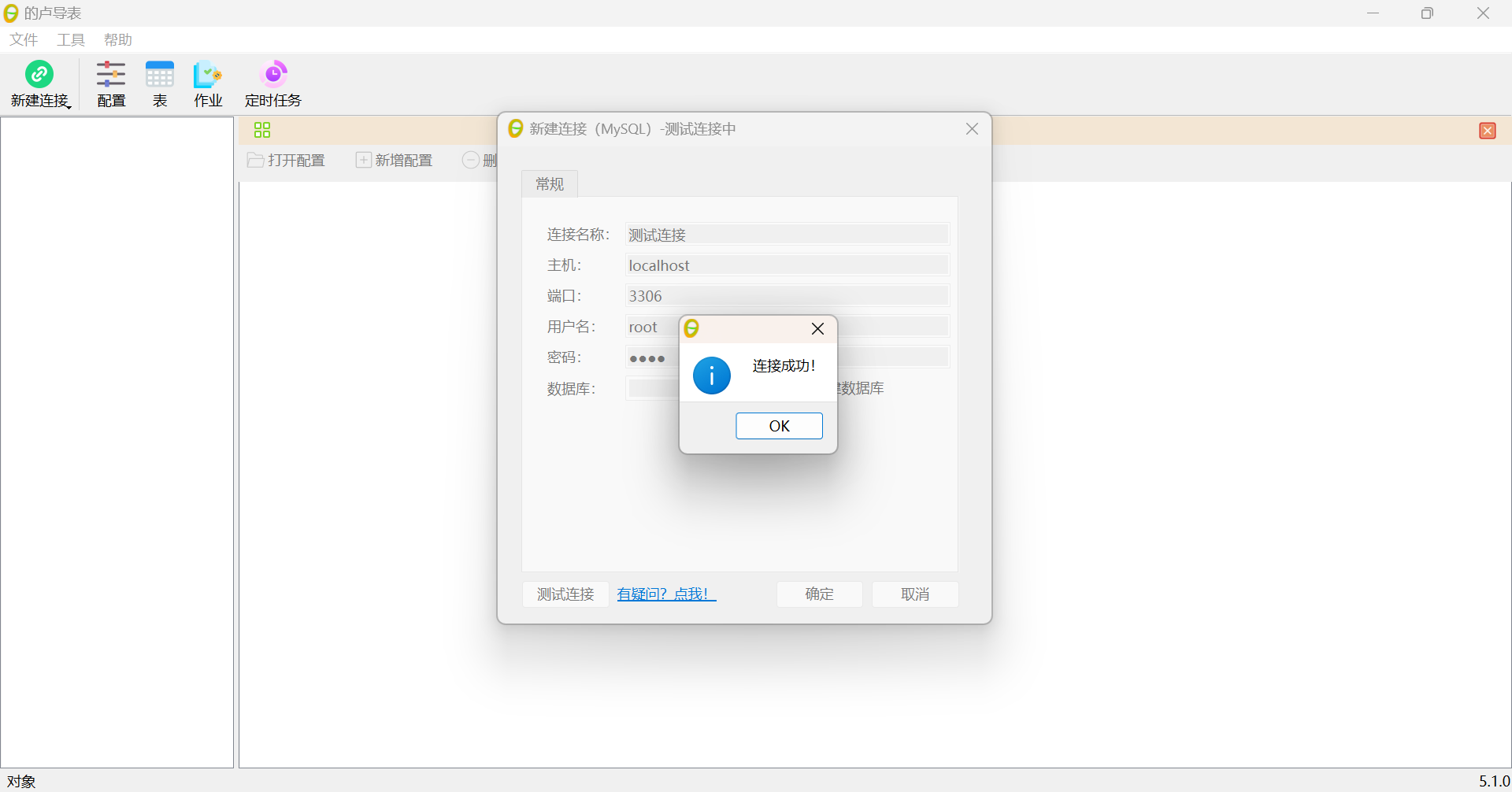Image resolution: width=1512 pixels, height=792 pixels.
Task: Click the 5.1.0 version text
Action: point(1494,781)
